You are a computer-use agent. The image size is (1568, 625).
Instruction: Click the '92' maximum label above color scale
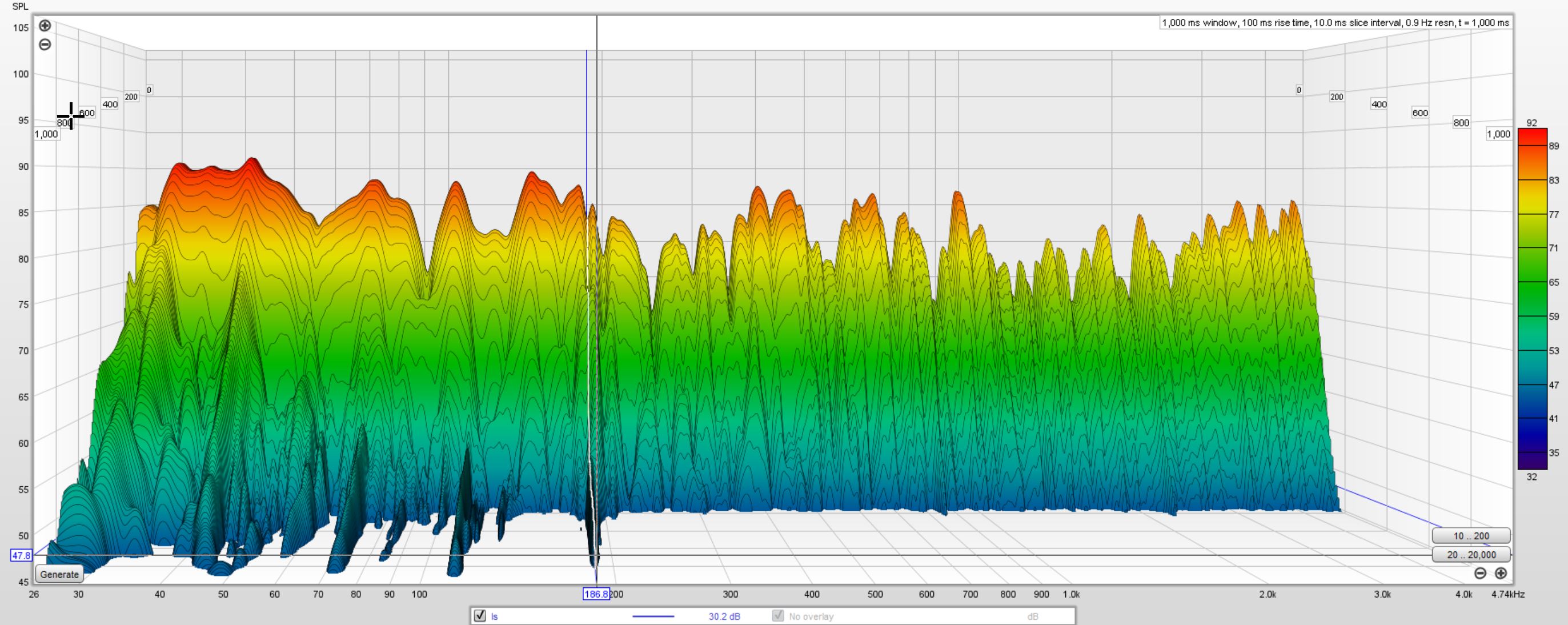1532,123
